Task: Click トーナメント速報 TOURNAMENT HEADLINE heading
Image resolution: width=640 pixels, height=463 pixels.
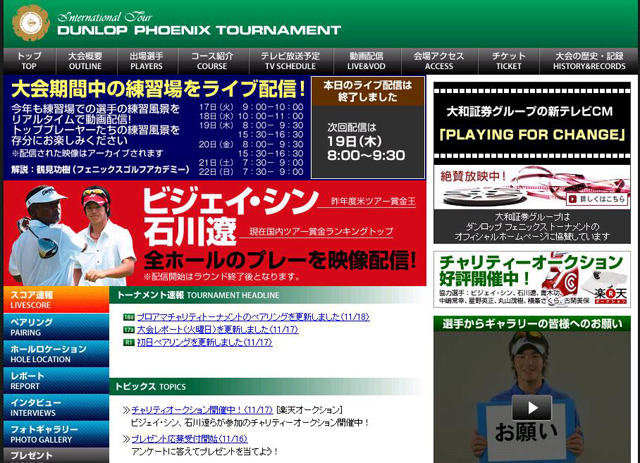Action: (x=198, y=295)
